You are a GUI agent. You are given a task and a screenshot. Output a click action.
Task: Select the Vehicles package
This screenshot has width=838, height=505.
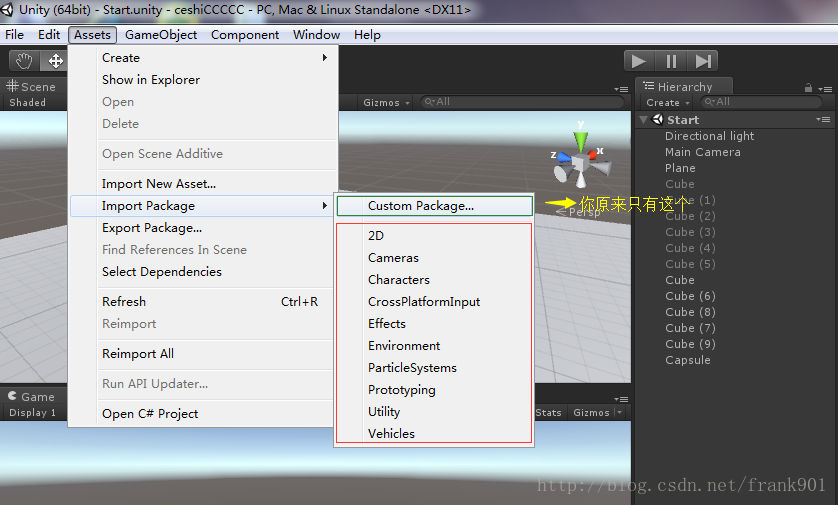click(434, 433)
